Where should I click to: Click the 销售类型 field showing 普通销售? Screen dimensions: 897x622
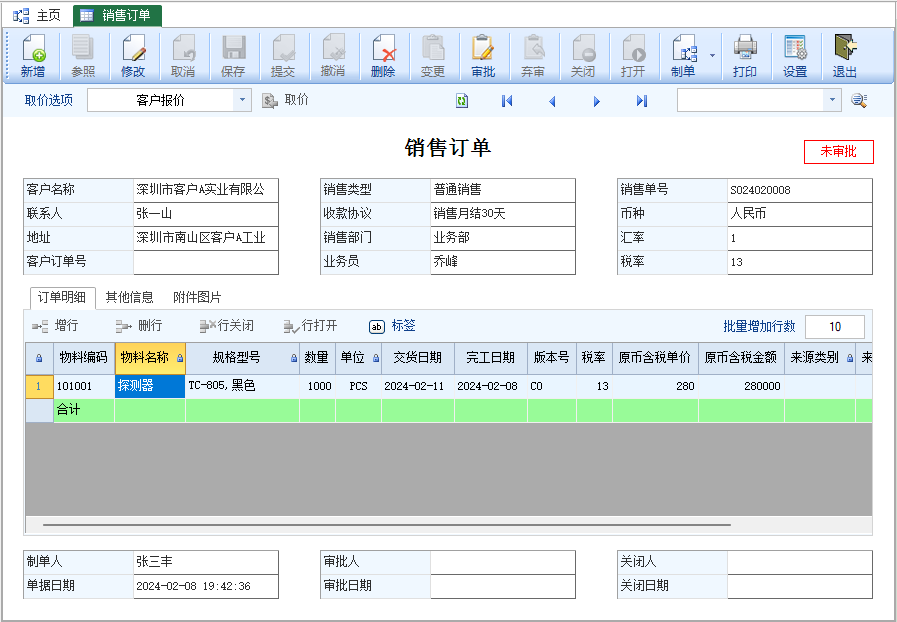[503, 190]
